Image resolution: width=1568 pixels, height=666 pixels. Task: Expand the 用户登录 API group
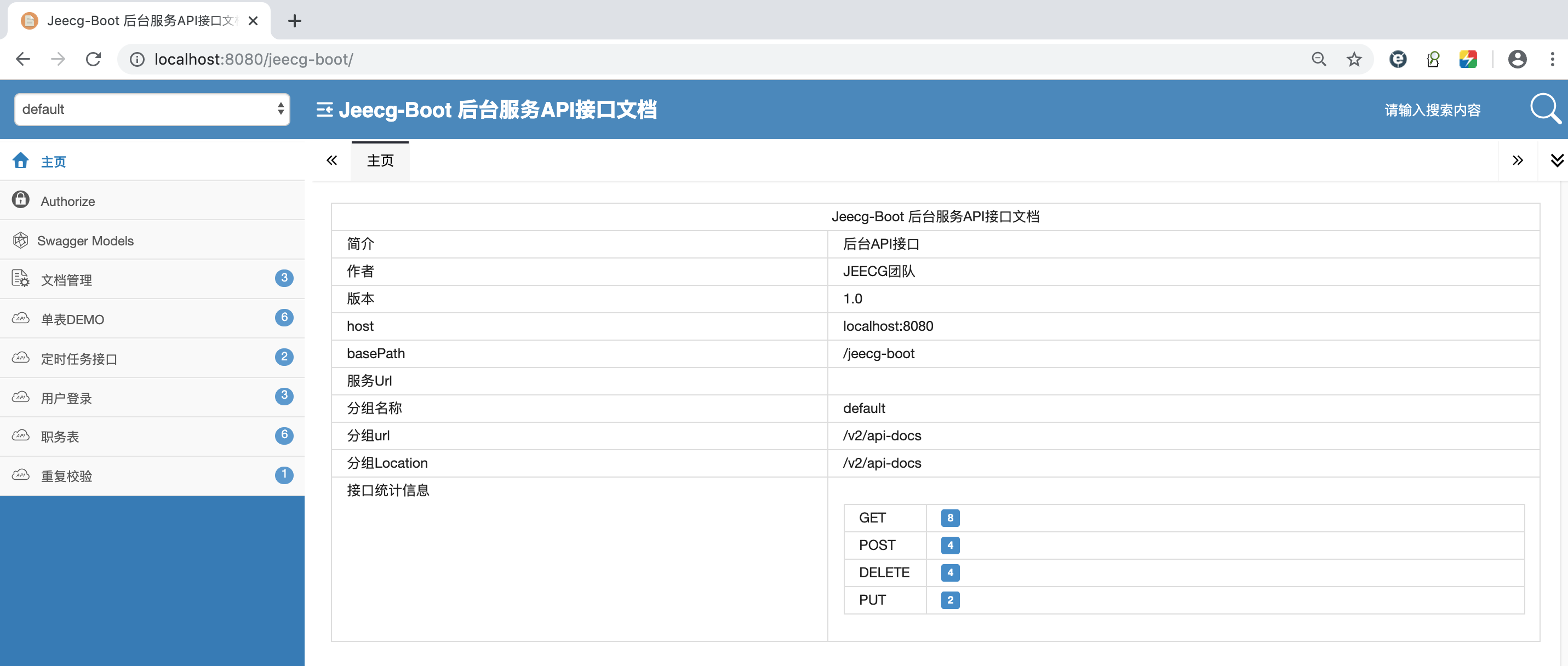click(x=67, y=398)
